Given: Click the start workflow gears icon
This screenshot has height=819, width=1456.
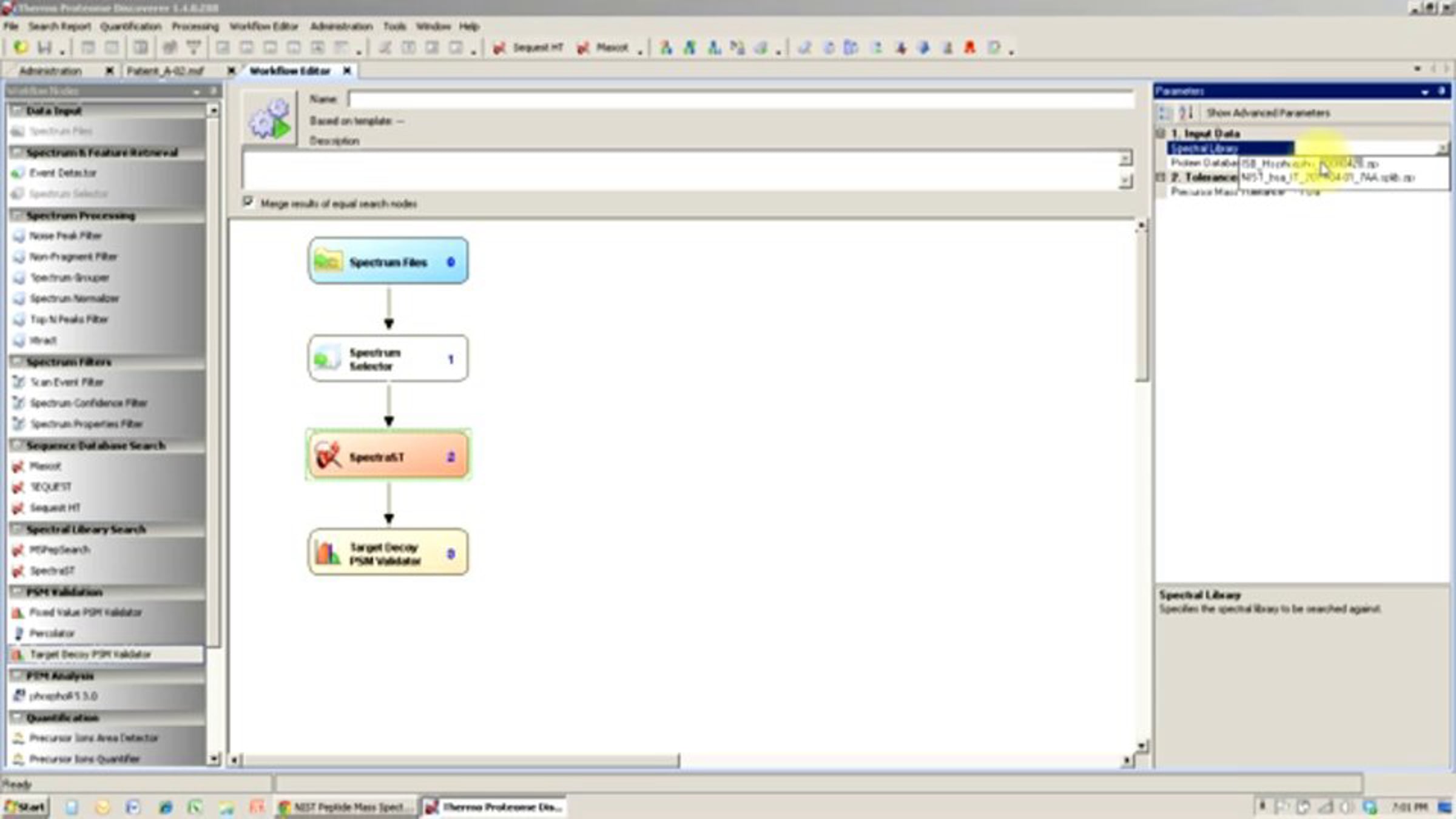Looking at the screenshot, I should click(x=270, y=119).
